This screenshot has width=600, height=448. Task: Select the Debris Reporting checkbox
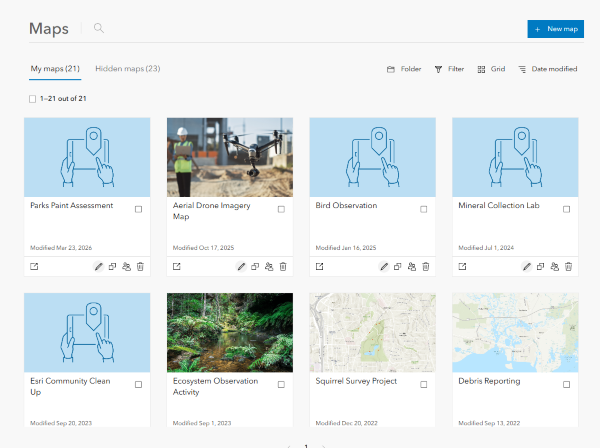(x=566, y=384)
